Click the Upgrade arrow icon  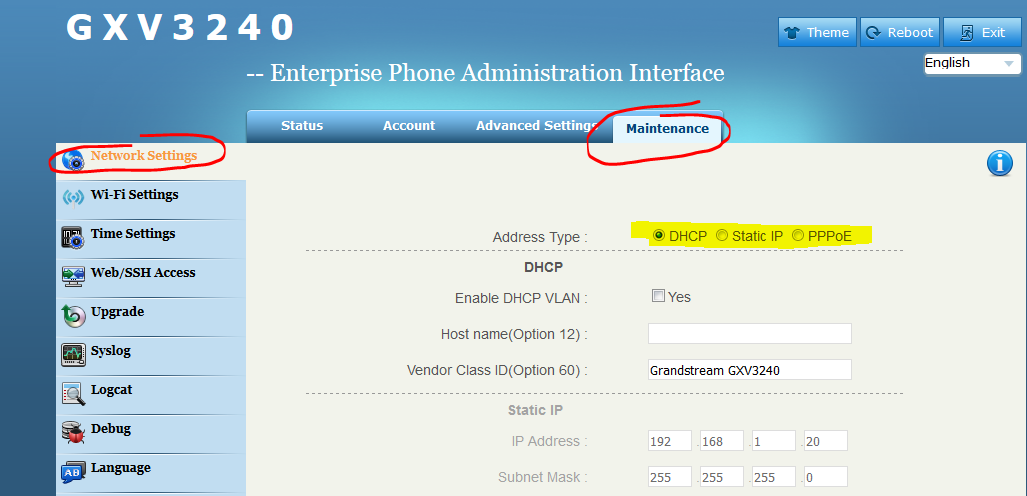[73, 315]
